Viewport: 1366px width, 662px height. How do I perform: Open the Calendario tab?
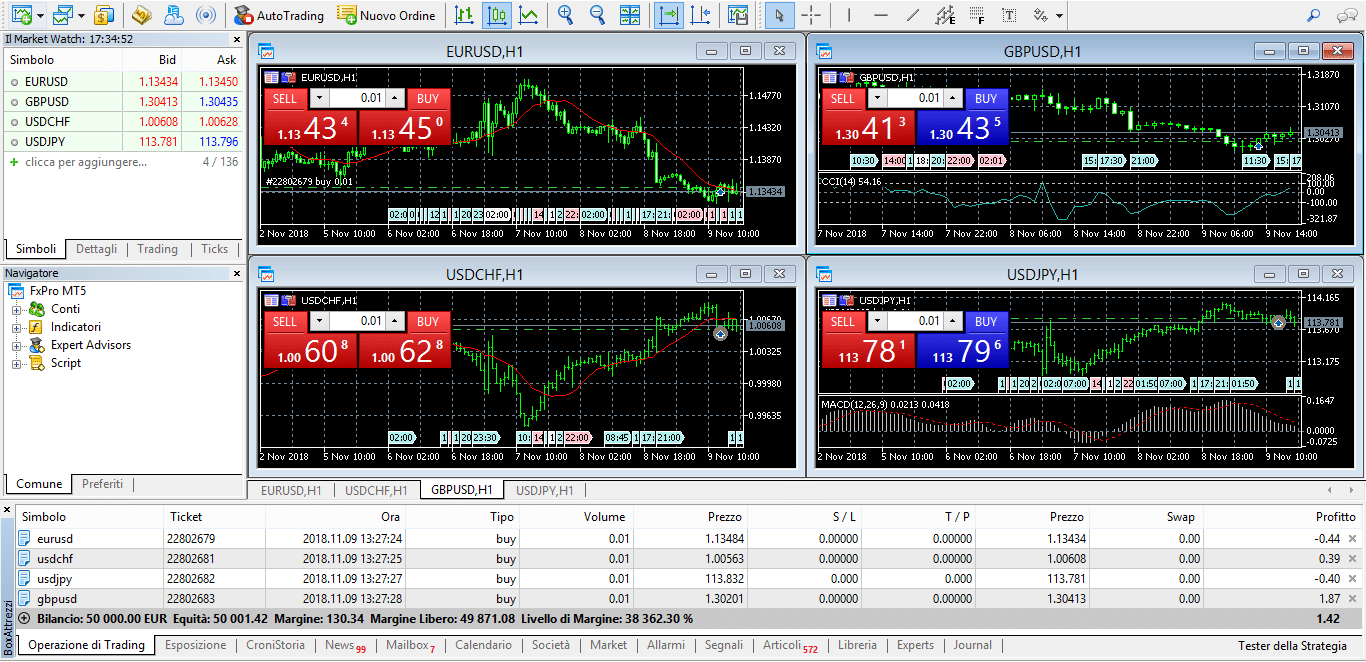(484, 645)
